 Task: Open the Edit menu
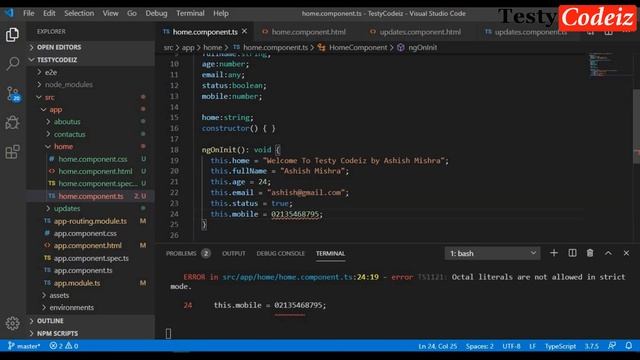tap(49, 13)
